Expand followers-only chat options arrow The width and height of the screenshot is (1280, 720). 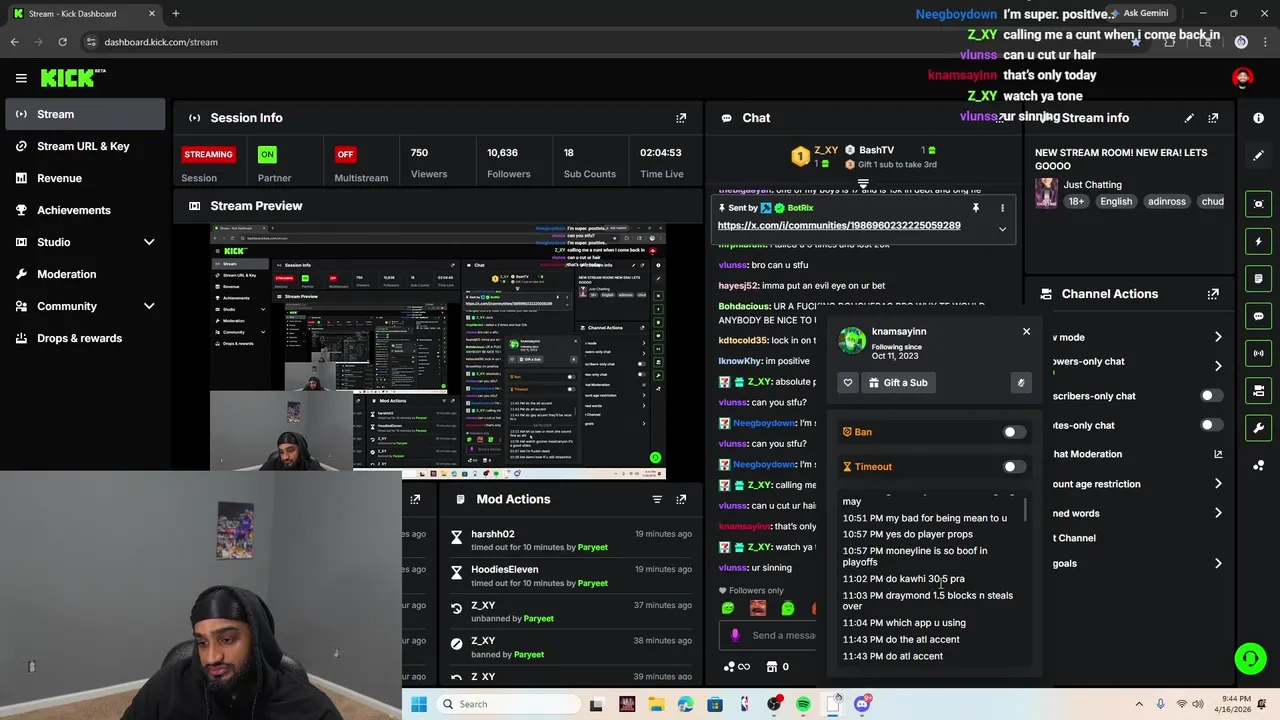tap(1218, 366)
